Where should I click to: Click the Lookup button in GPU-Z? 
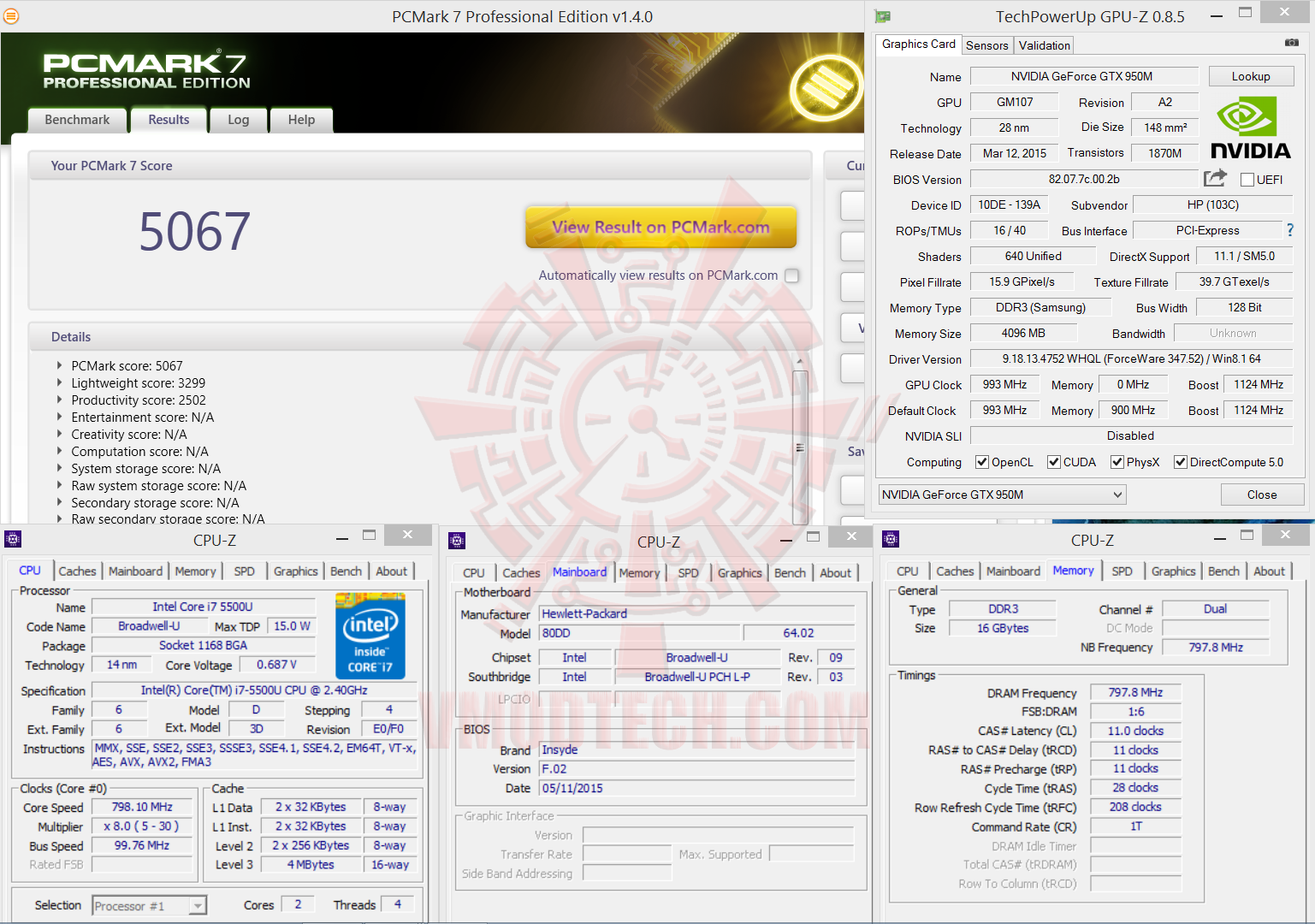(1251, 76)
